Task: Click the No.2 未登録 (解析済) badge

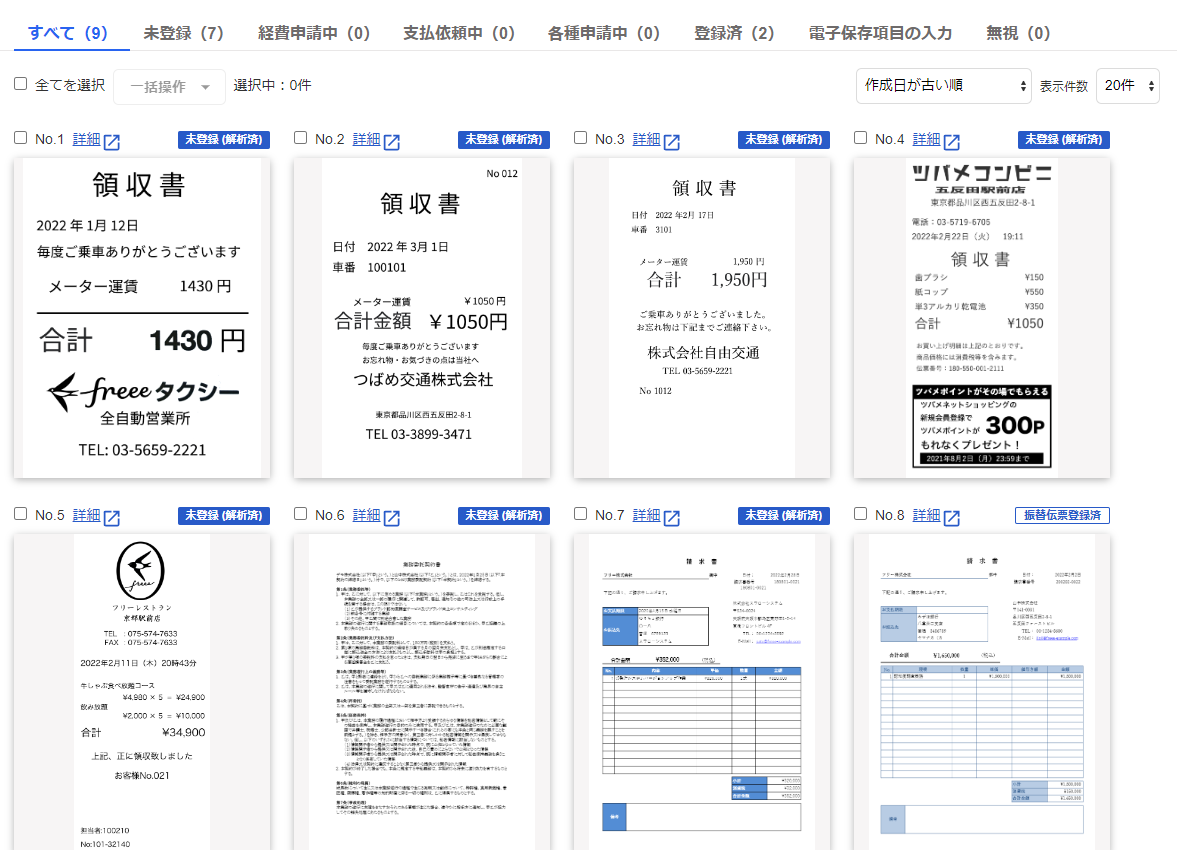Action: point(504,140)
